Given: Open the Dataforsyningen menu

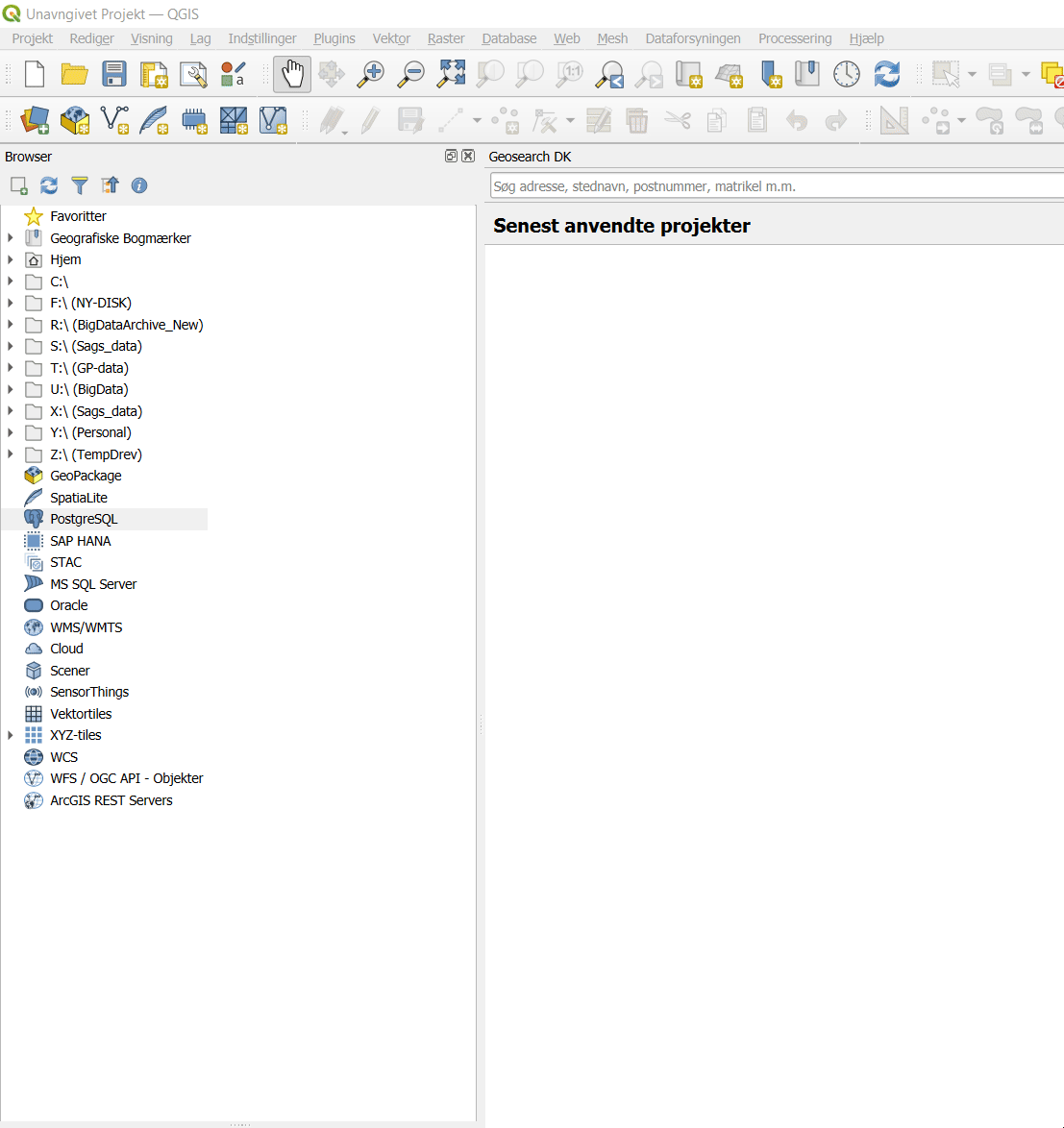Looking at the screenshot, I should (x=692, y=38).
